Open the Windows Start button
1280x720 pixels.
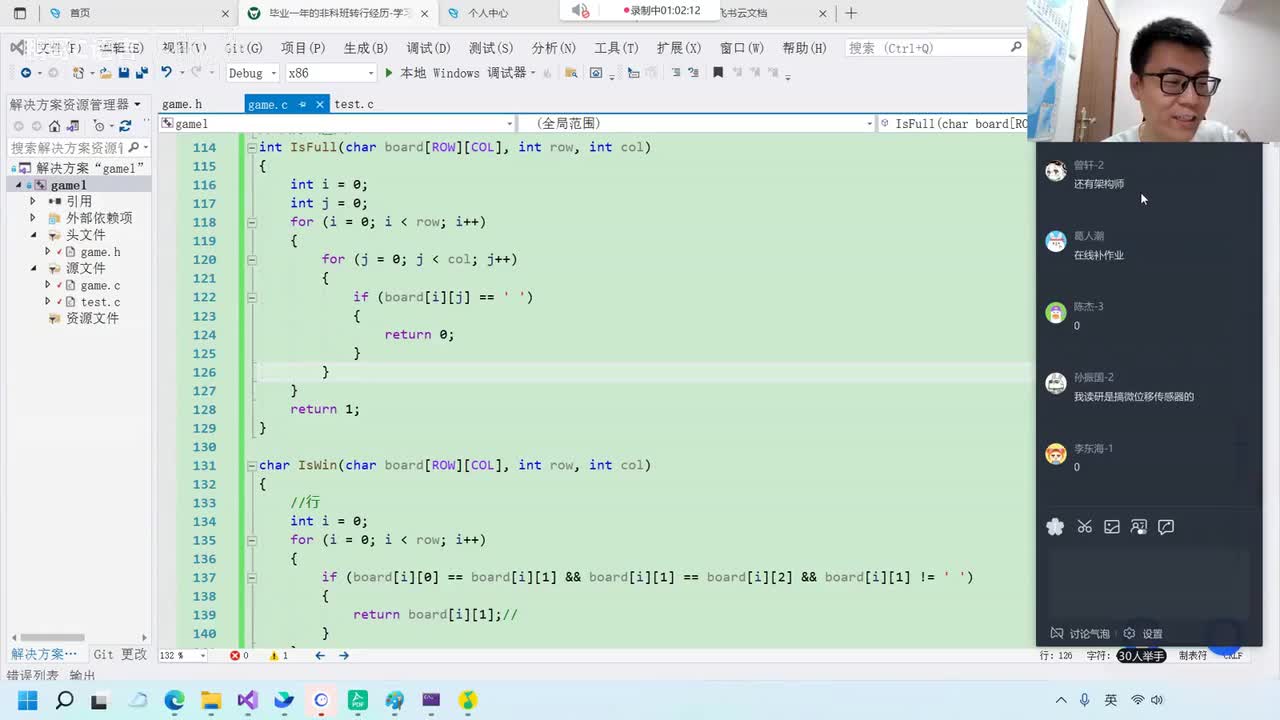(x=27, y=700)
